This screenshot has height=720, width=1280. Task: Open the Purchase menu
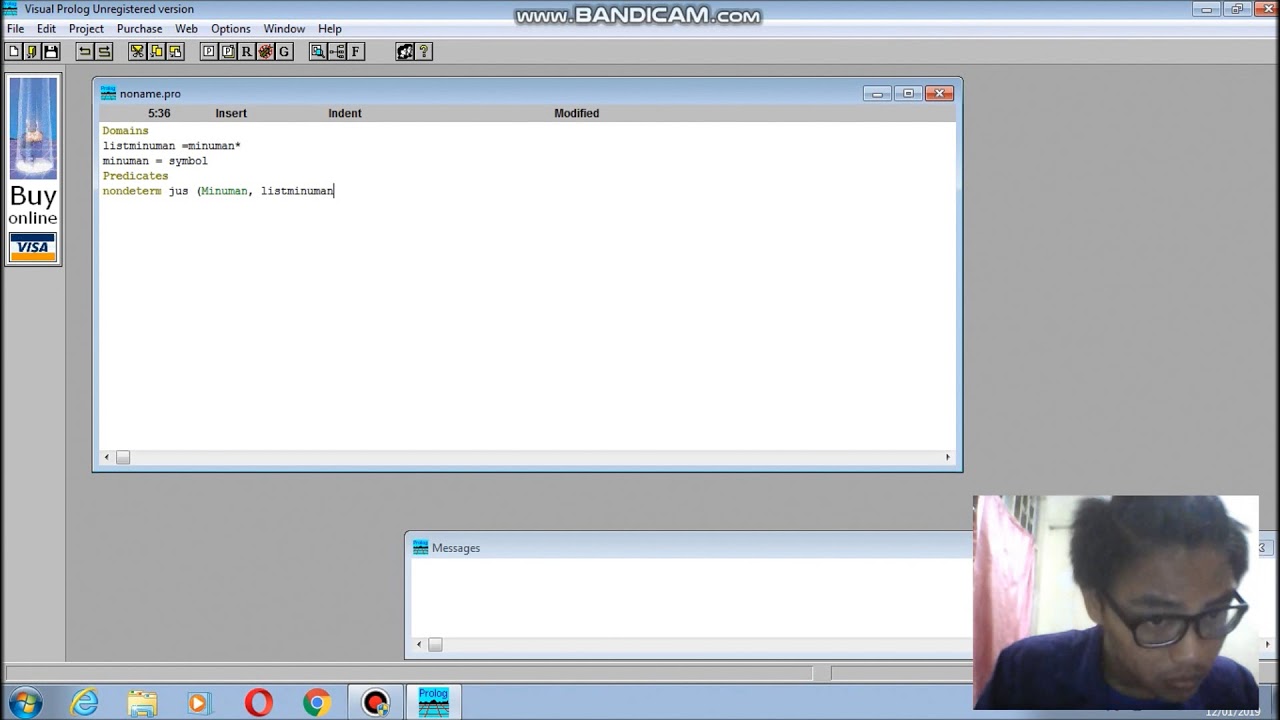139,29
